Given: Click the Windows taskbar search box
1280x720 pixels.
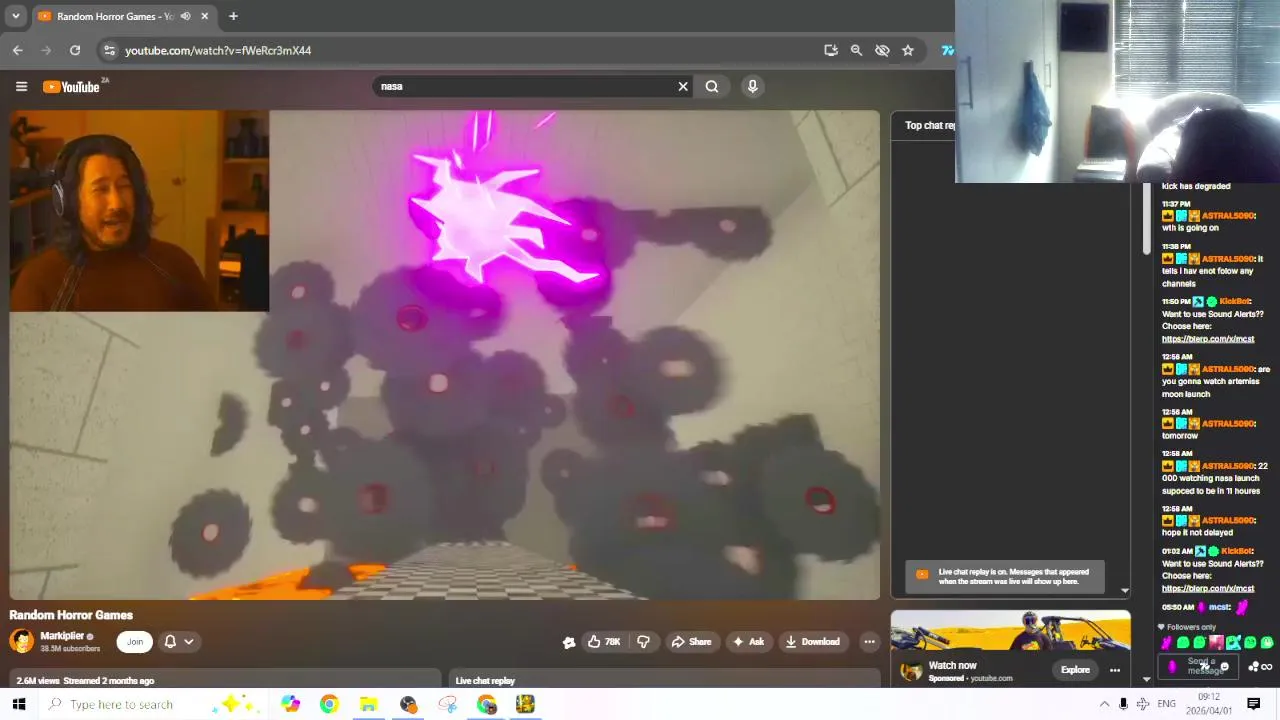Looking at the screenshot, I should [x=155, y=704].
